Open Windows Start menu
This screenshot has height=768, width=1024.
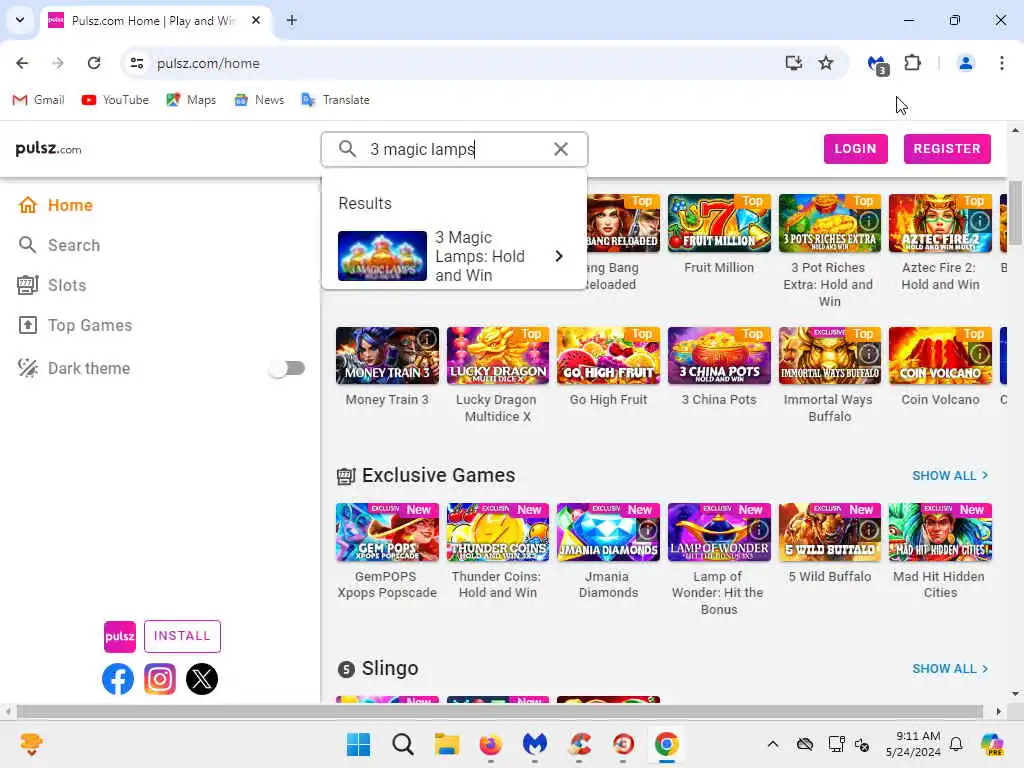tap(358, 744)
